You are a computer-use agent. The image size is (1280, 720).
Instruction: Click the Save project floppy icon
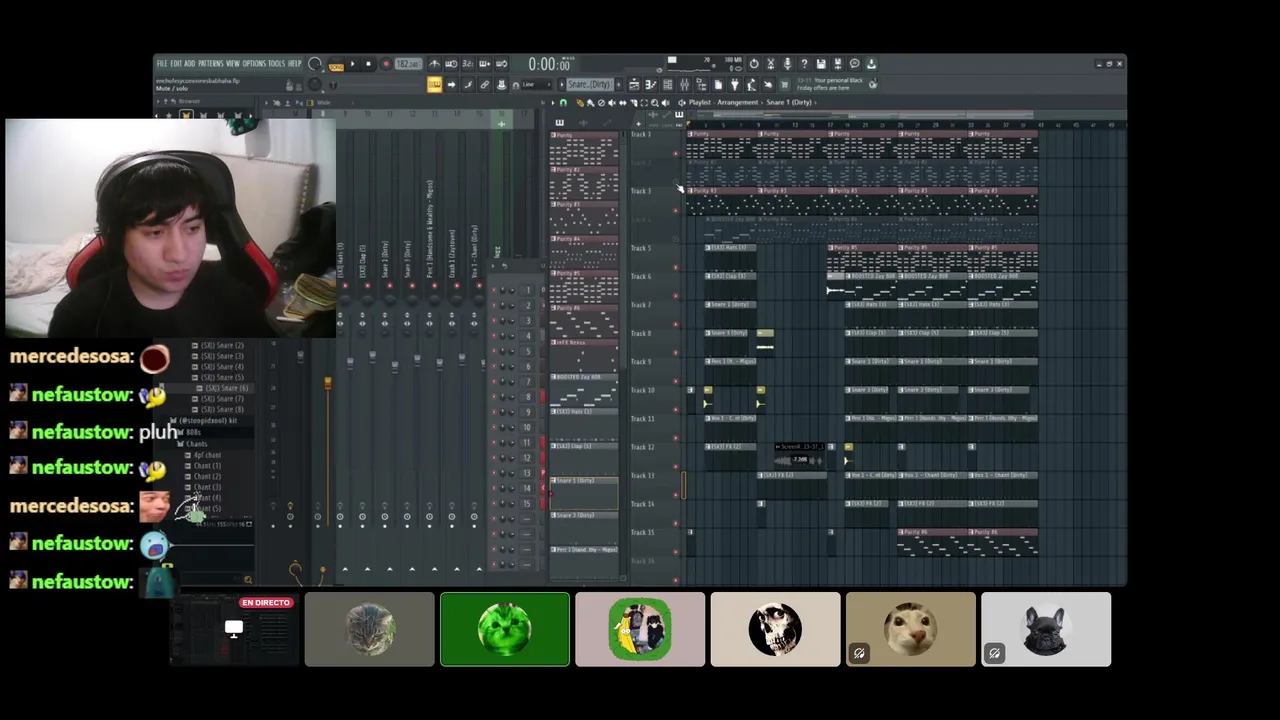point(821,64)
